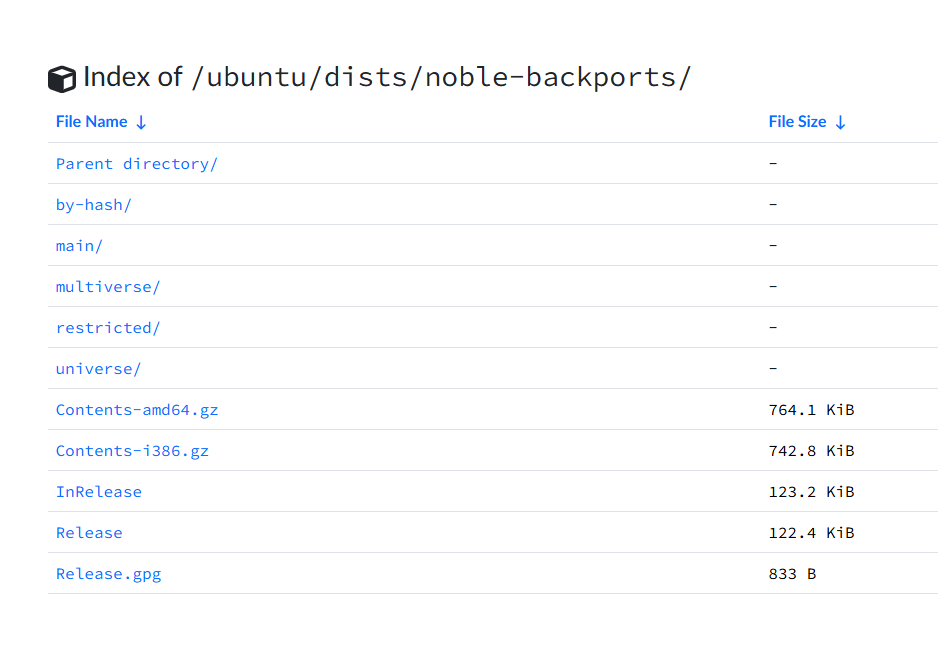
Task: Download Contents-amd64.gz
Action: (137, 410)
